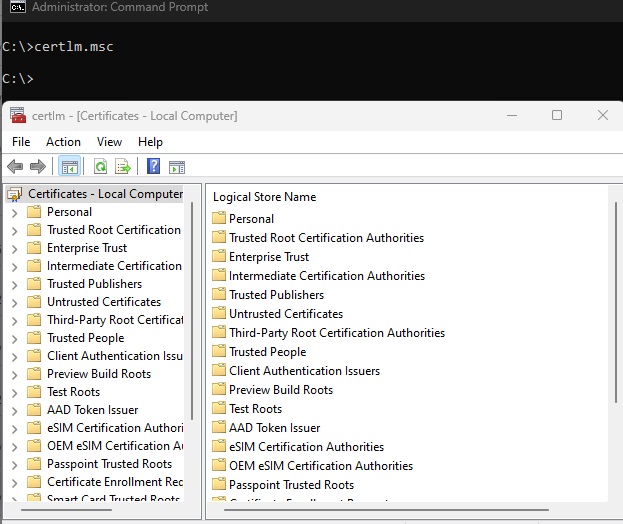This screenshot has width=623, height=524.
Task: Click right pane horizontal scrollbar
Action: coord(386,510)
